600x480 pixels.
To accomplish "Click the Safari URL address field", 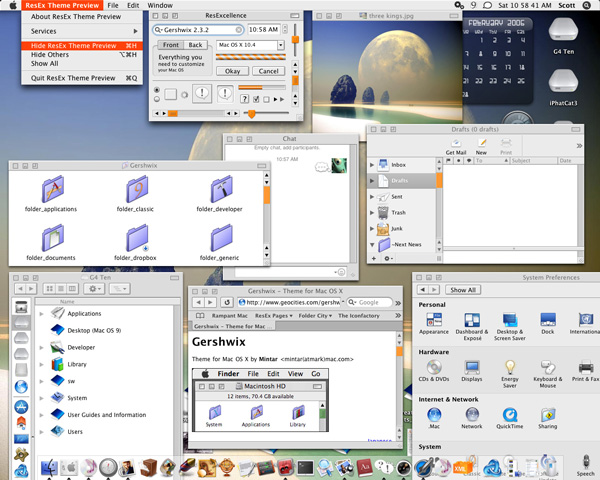I will [x=290, y=302].
